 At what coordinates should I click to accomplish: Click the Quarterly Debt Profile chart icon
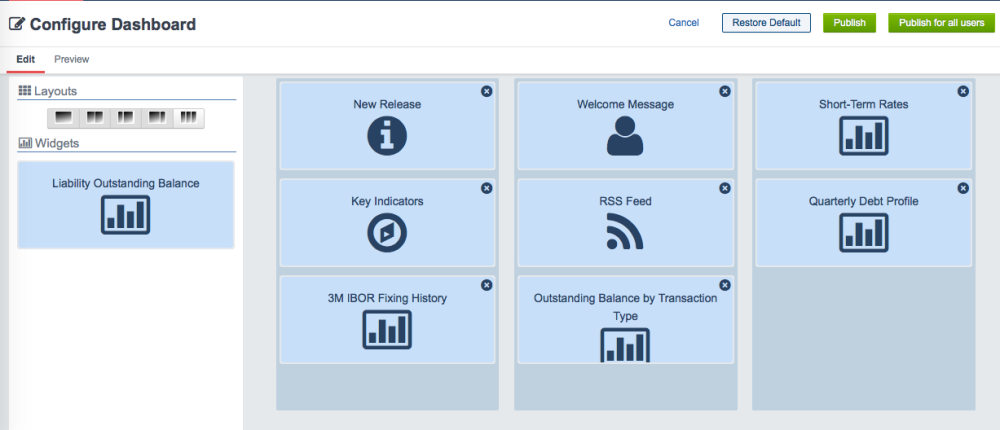pyautogui.click(x=864, y=233)
